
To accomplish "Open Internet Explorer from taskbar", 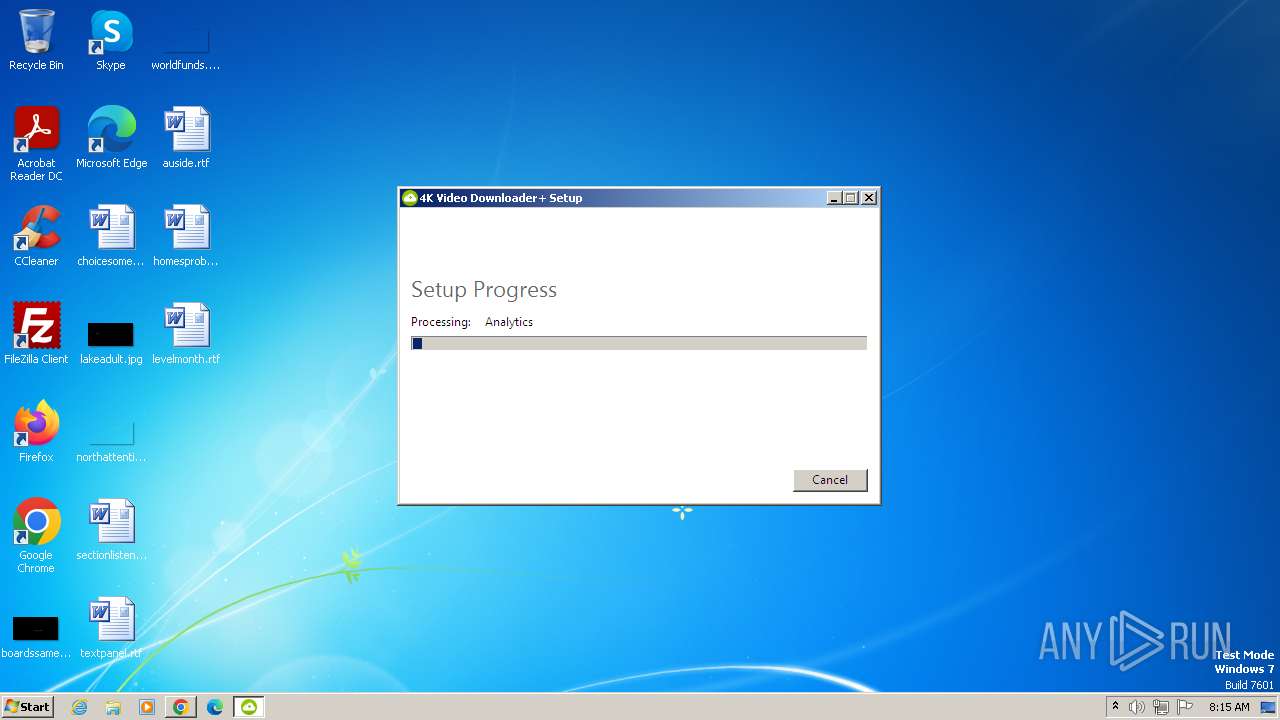I will (x=80, y=707).
